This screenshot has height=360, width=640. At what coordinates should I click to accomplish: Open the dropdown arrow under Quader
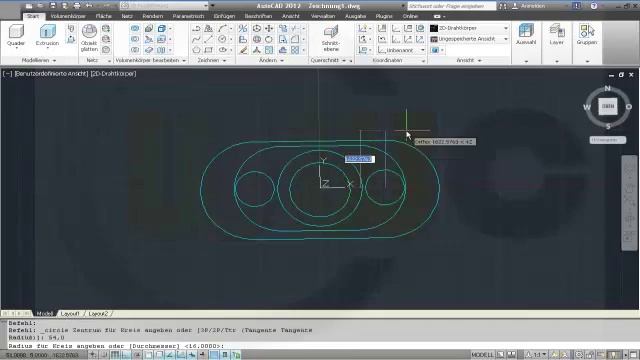pyautogui.click(x=16, y=48)
